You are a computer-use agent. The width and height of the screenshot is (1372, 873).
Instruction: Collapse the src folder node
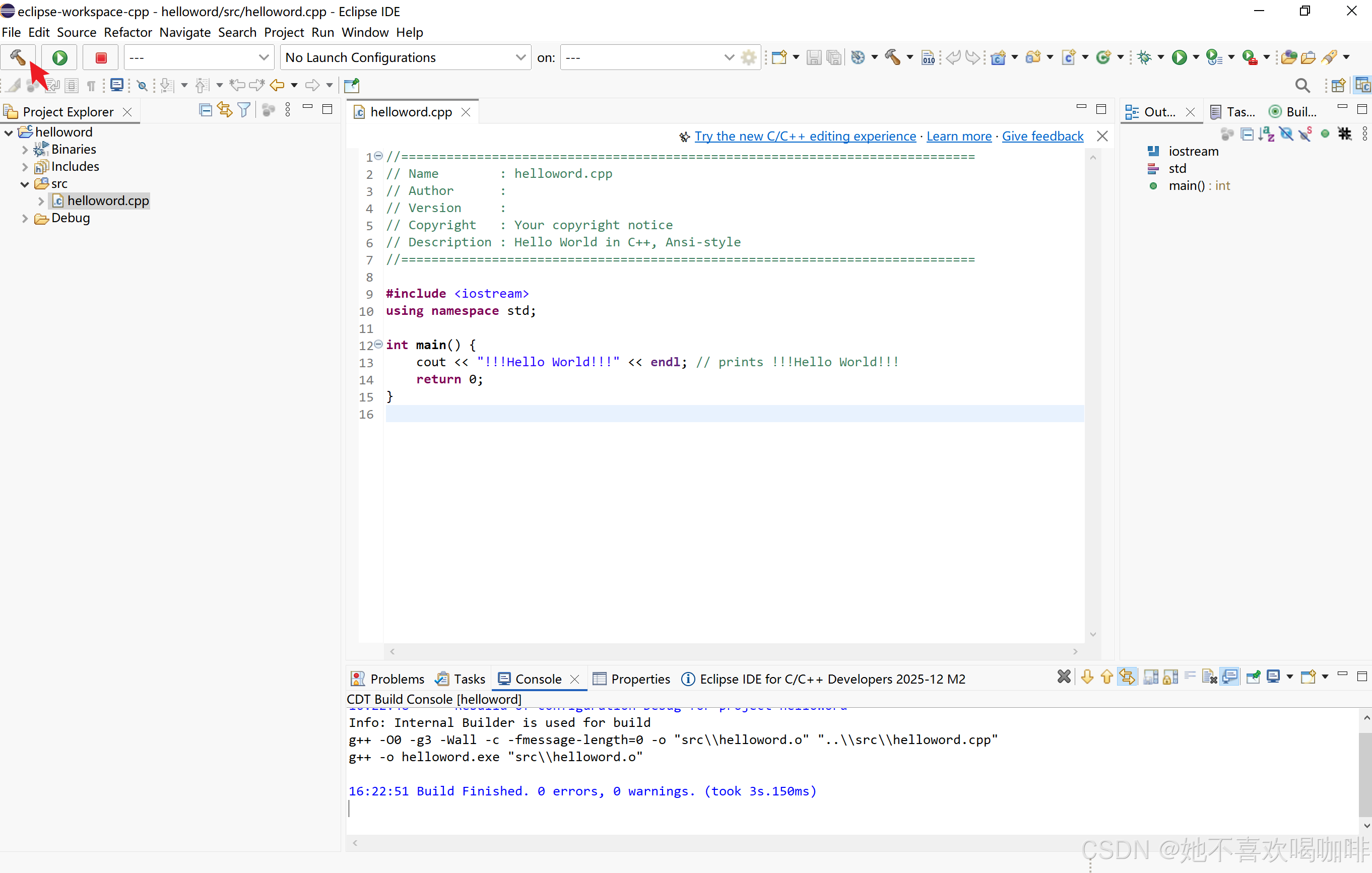(25, 184)
